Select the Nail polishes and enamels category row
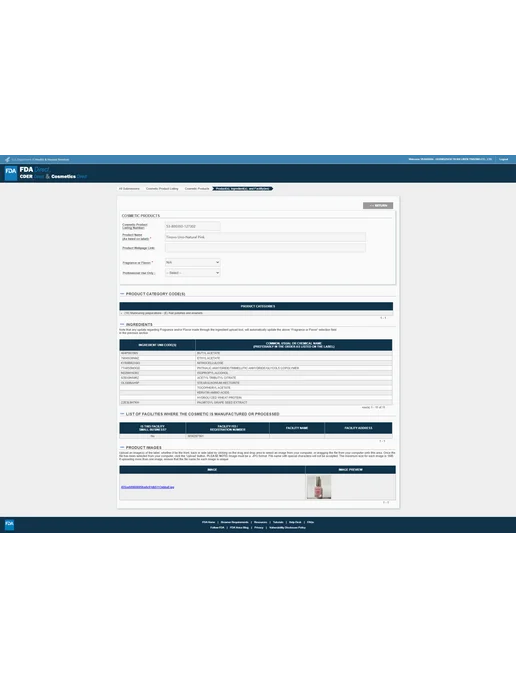Image resolution: width=516 pixels, height=688 pixels. 256,313
